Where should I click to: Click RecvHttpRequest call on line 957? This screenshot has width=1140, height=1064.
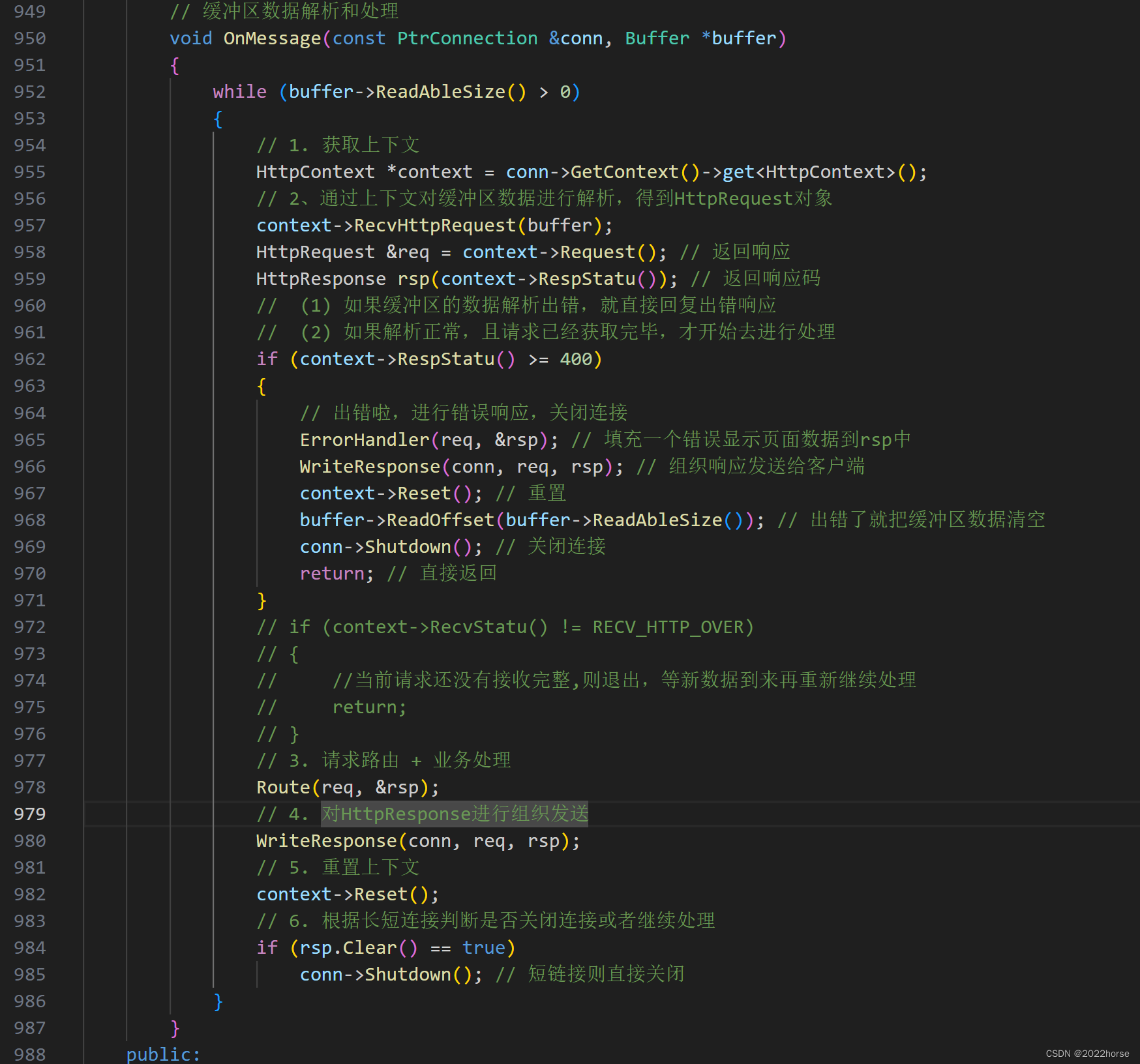point(435,226)
